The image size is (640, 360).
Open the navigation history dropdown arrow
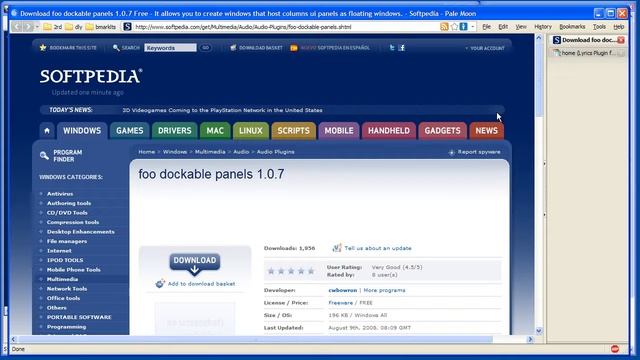pos(37,27)
